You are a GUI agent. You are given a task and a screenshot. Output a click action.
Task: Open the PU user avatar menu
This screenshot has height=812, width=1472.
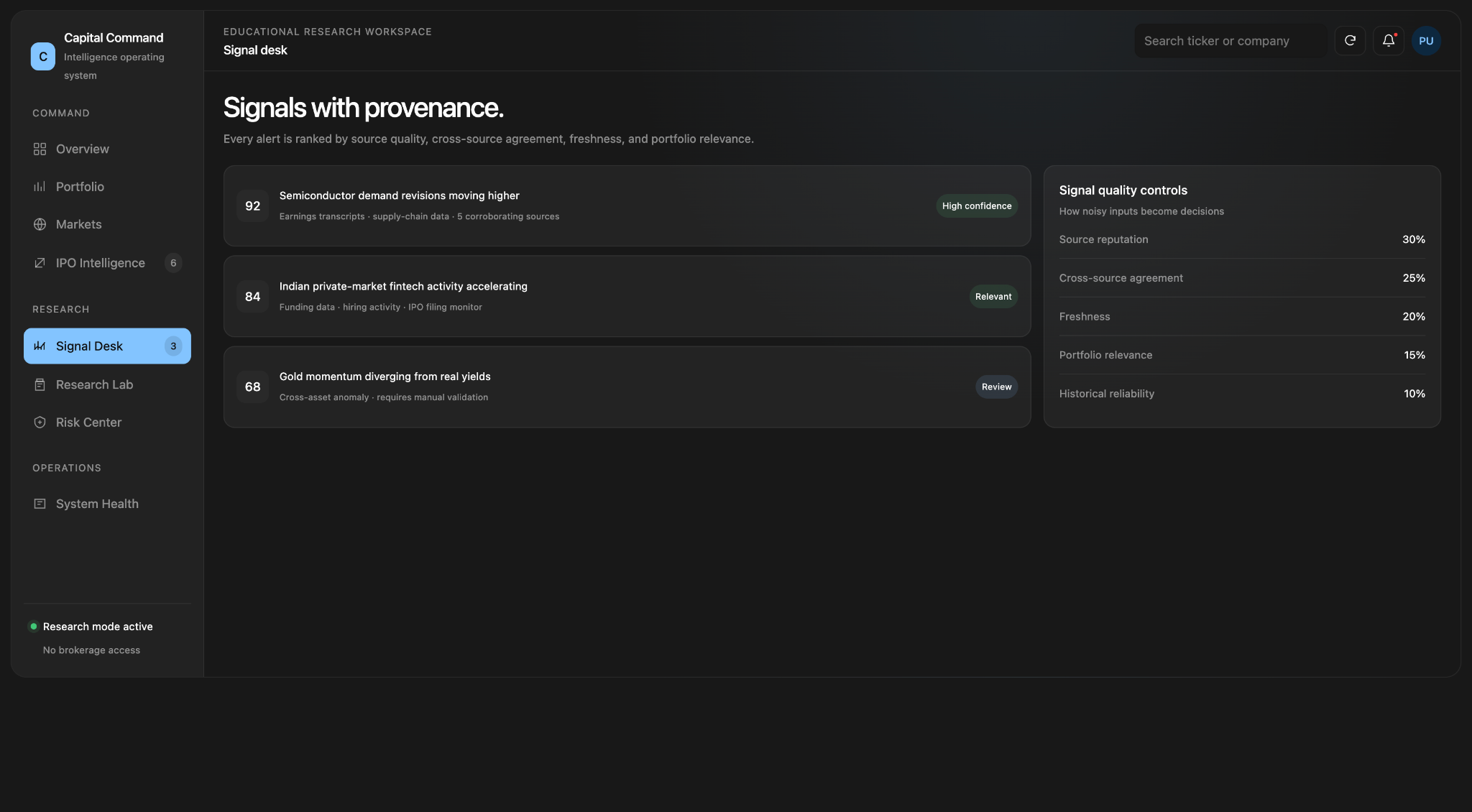(x=1426, y=41)
